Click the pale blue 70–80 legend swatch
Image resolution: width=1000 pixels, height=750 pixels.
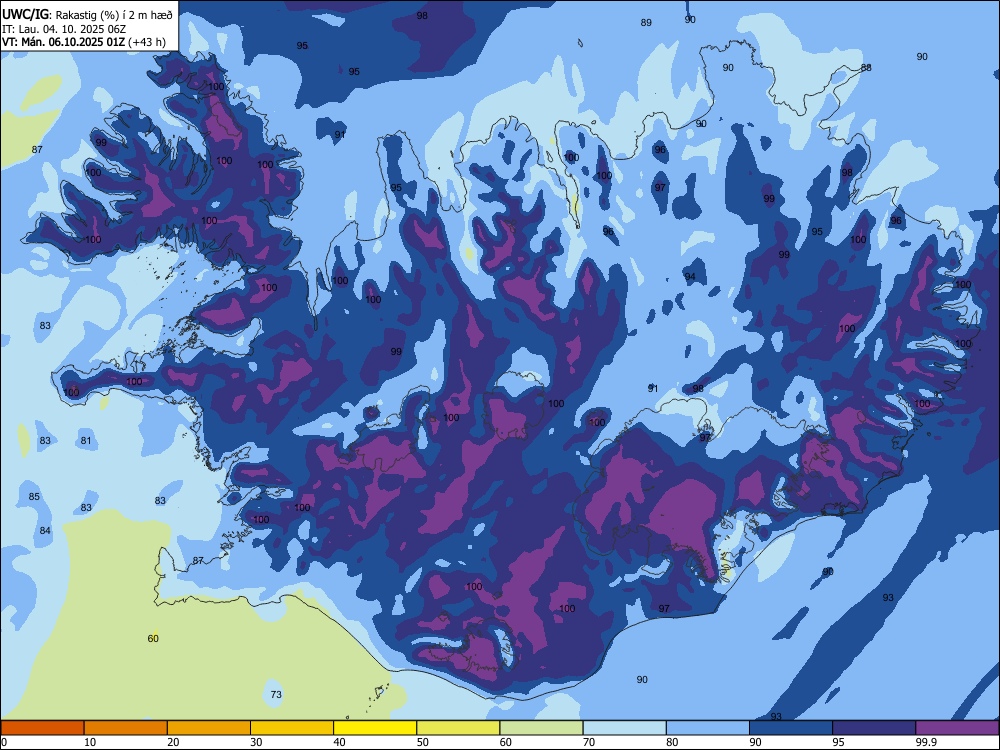625,728
